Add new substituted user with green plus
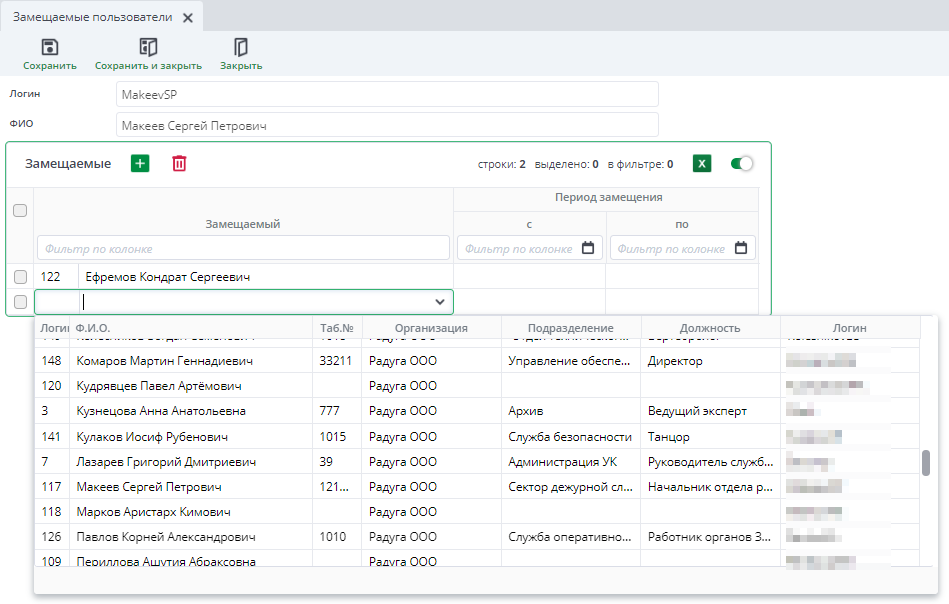Viewport: 949px width, 604px height. click(x=140, y=164)
